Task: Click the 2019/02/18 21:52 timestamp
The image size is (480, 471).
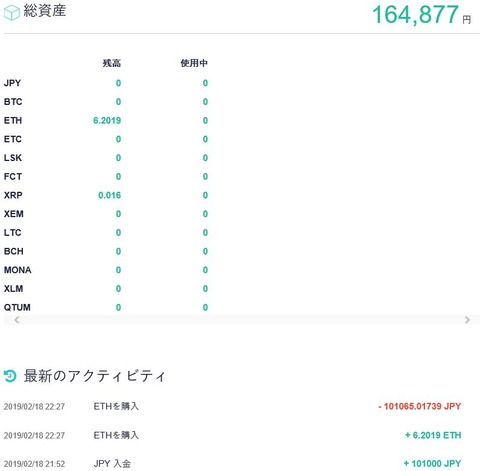Action: [34, 464]
